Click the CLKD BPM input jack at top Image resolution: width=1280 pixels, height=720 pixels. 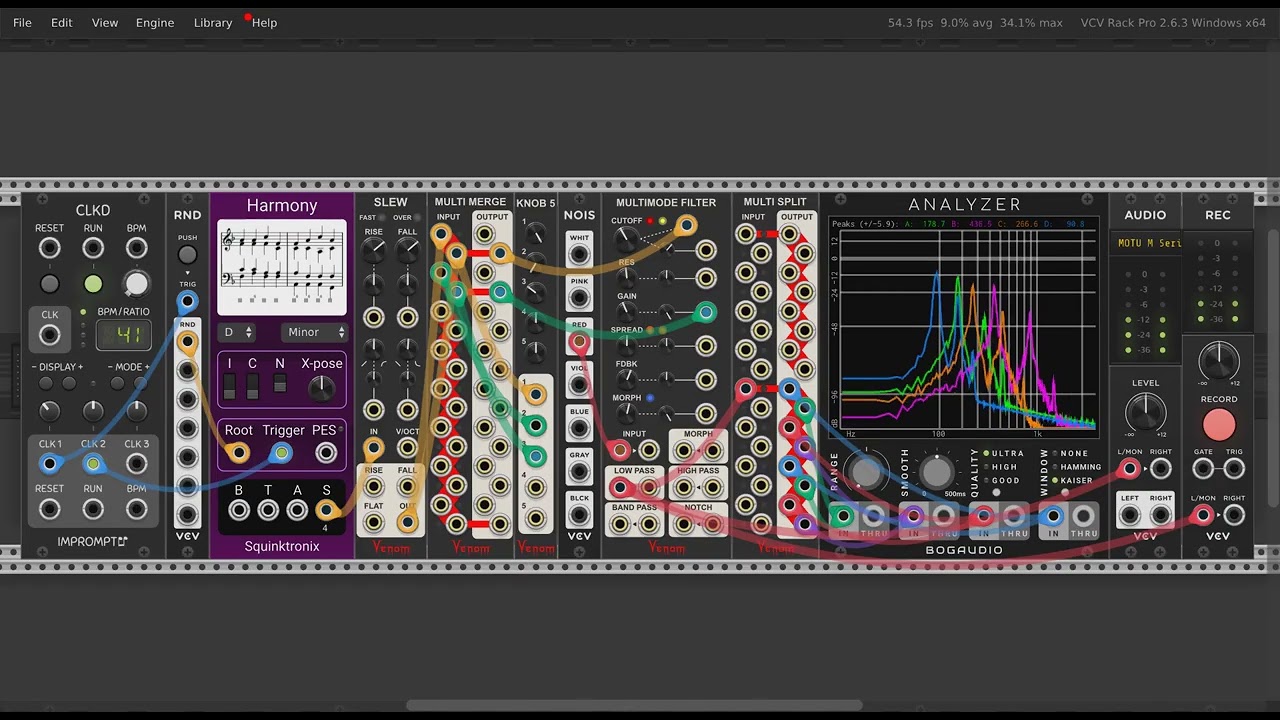click(136, 248)
